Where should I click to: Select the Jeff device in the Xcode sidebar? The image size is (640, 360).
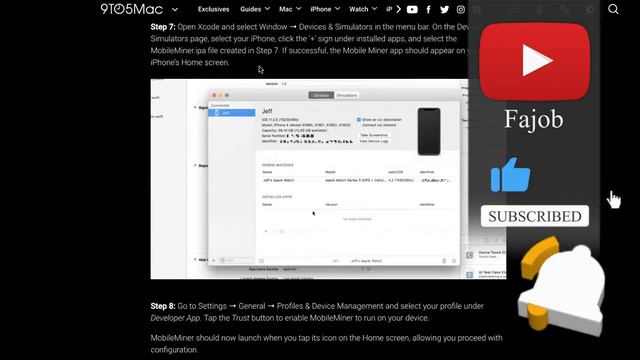[232, 113]
